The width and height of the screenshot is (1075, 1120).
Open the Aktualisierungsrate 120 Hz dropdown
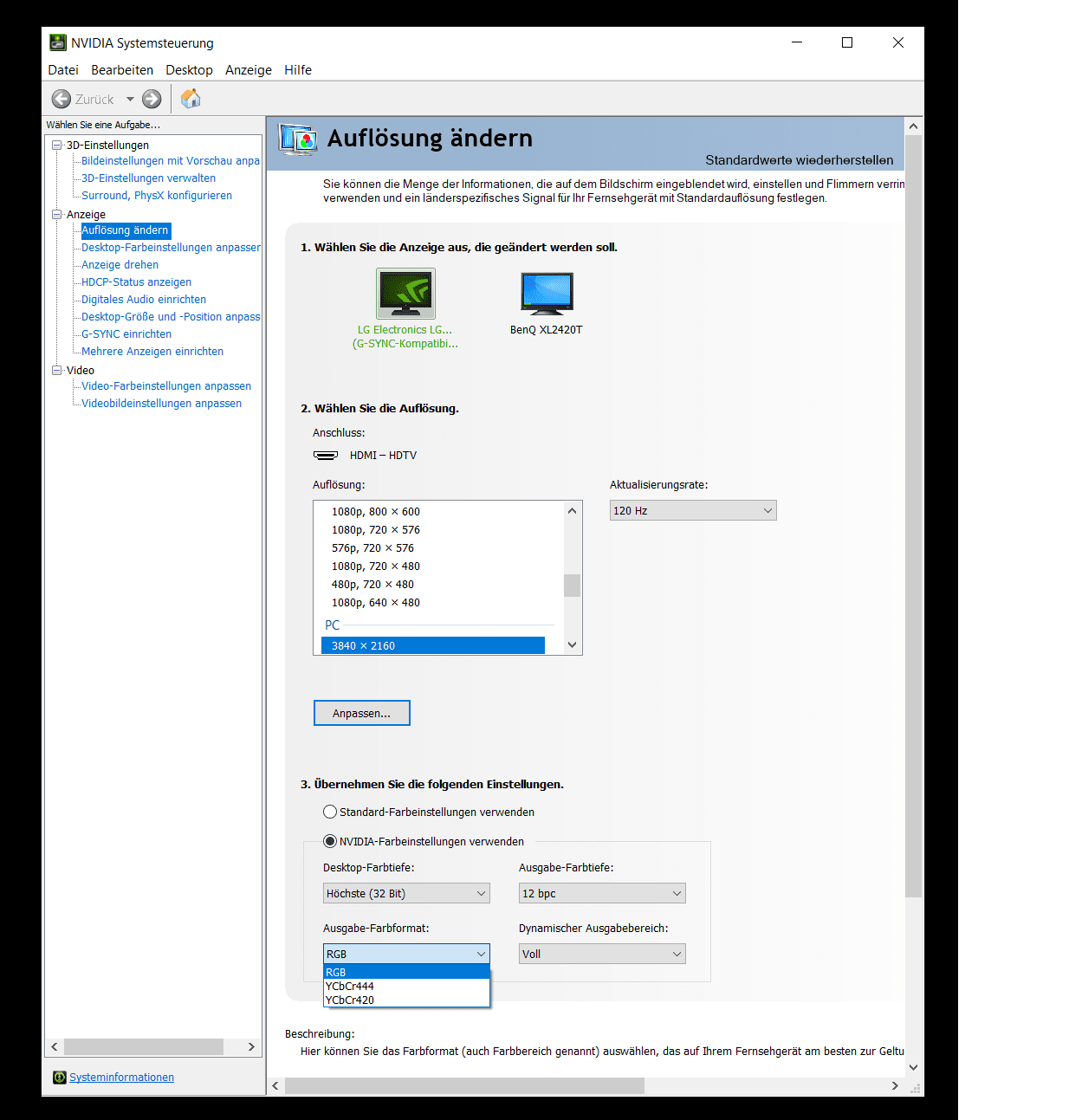click(x=693, y=510)
